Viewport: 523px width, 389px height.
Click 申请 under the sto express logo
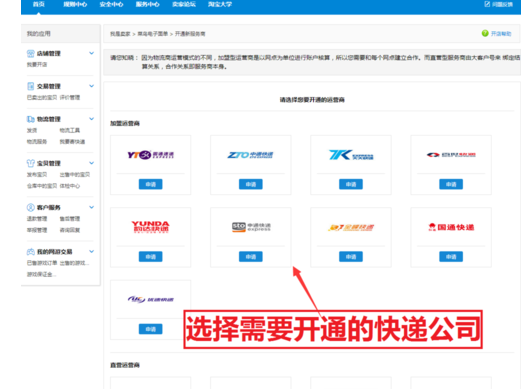point(250,257)
